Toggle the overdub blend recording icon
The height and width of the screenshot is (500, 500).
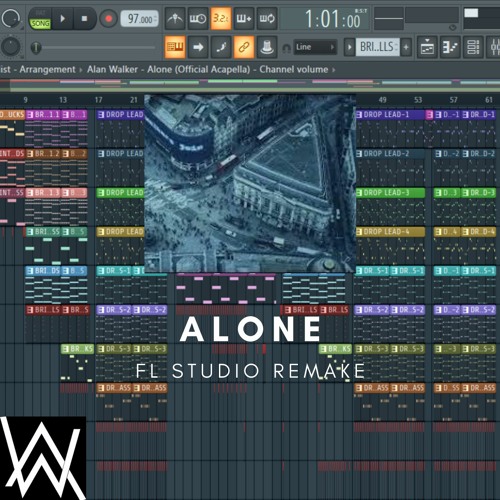pos(244,19)
